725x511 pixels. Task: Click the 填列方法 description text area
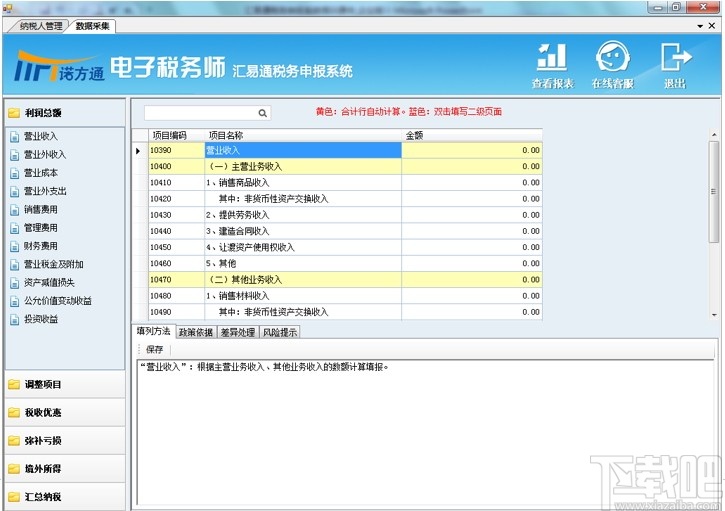click(x=424, y=432)
